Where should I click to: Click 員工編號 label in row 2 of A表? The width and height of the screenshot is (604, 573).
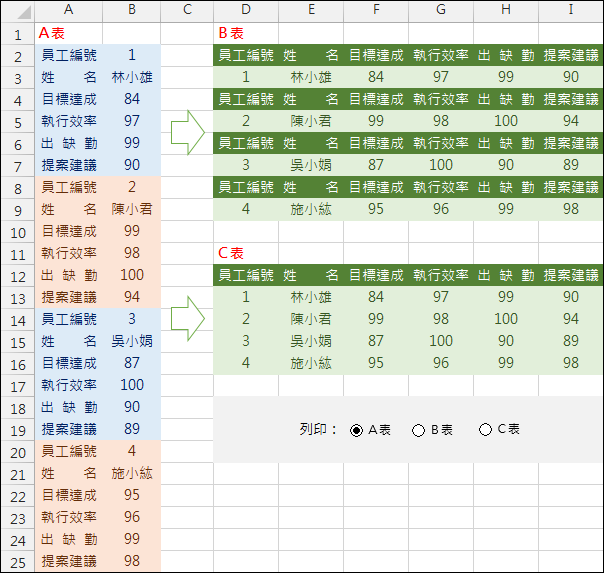coord(69,55)
